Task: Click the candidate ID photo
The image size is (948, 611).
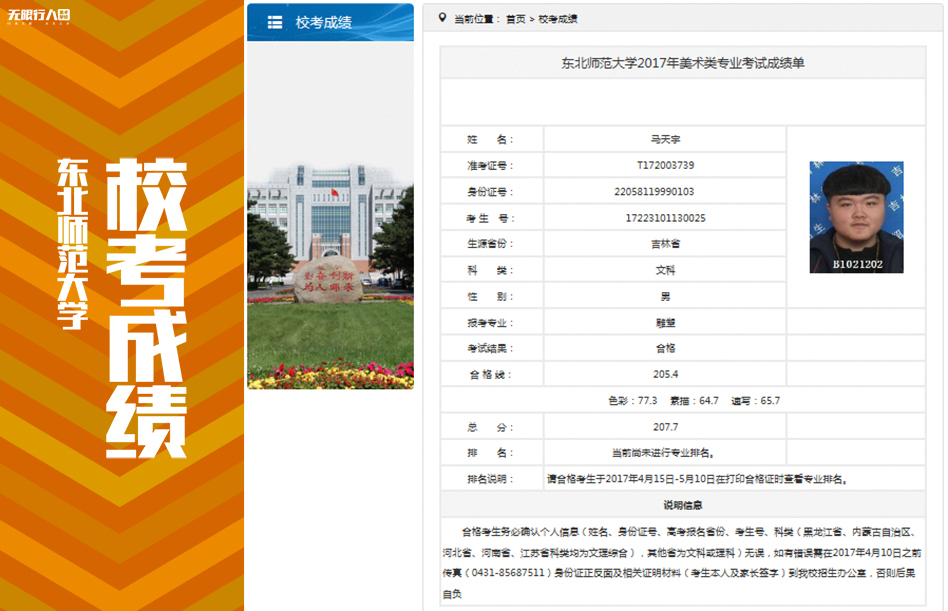Action: [856, 217]
